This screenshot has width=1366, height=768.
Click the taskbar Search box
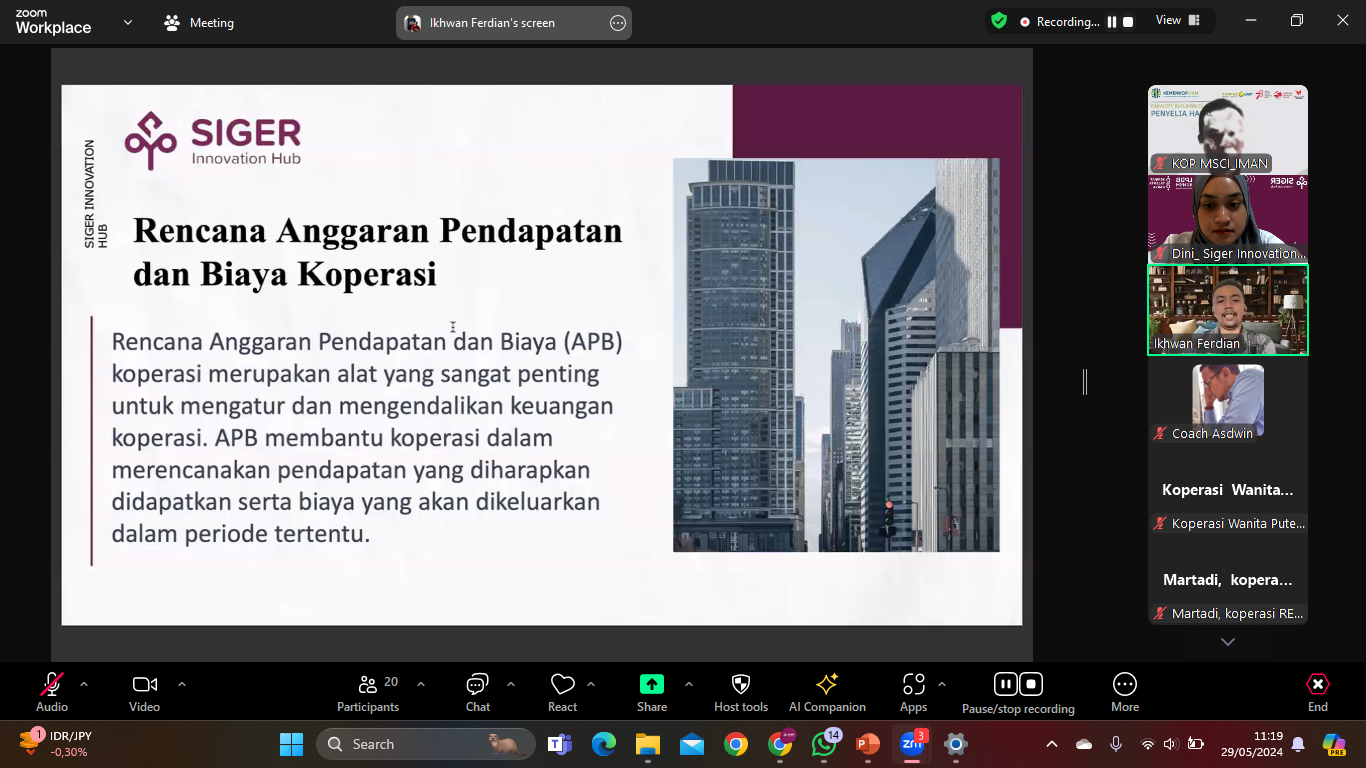(x=428, y=744)
